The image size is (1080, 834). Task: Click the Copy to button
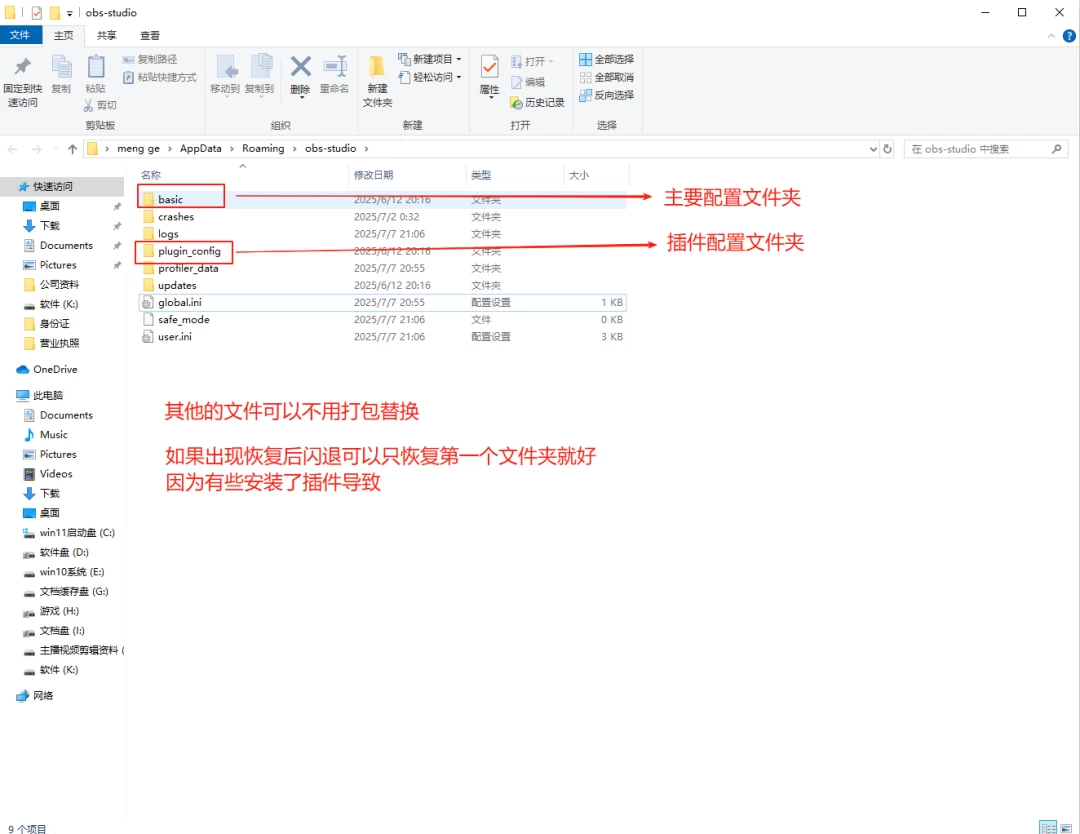click(260, 74)
